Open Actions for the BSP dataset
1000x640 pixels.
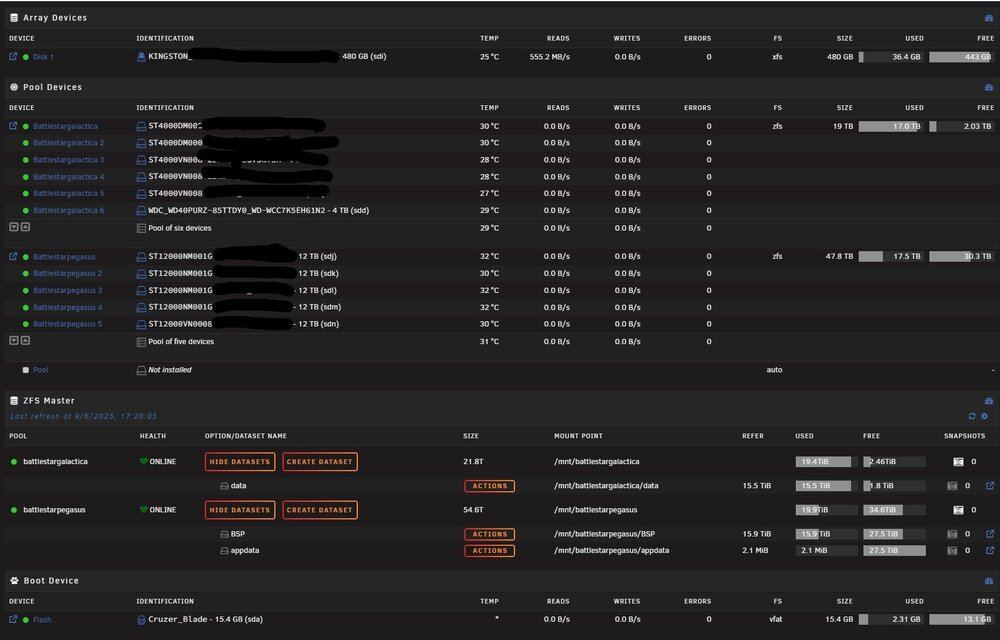point(490,534)
